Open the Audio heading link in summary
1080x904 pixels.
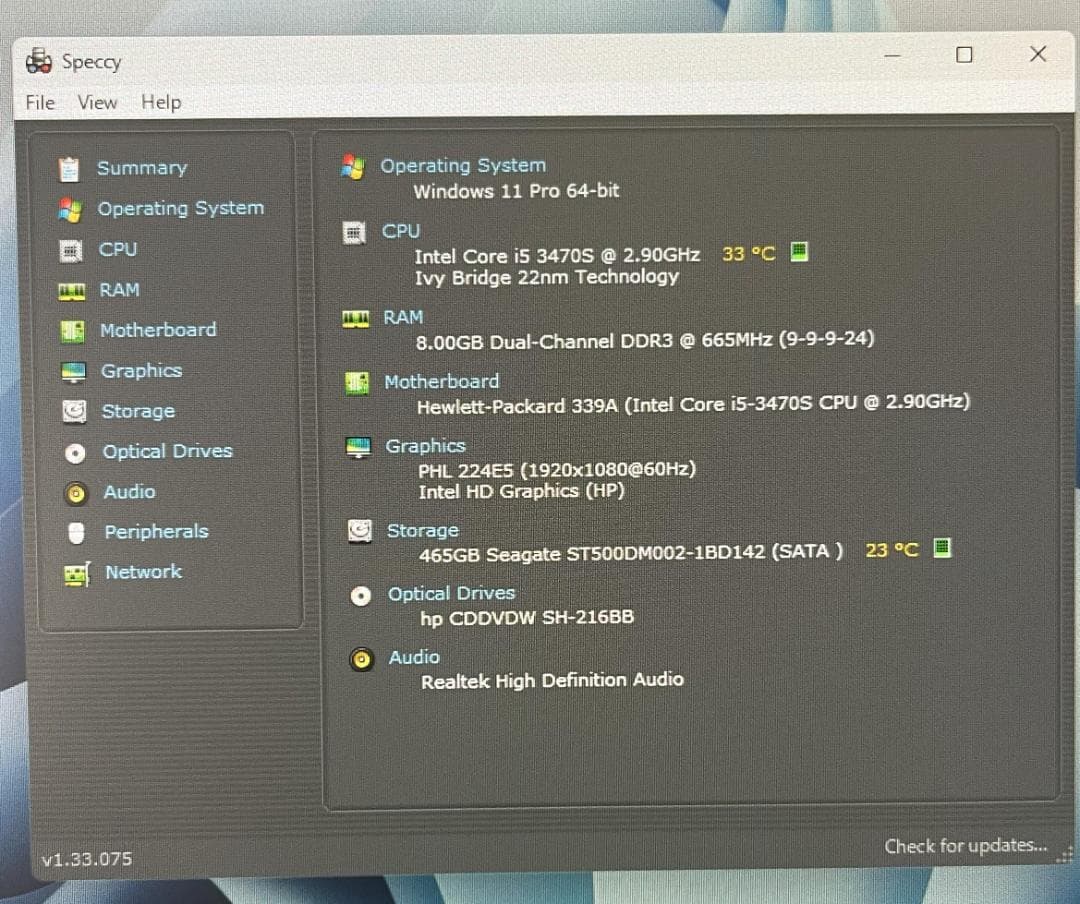(x=414, y=657)
